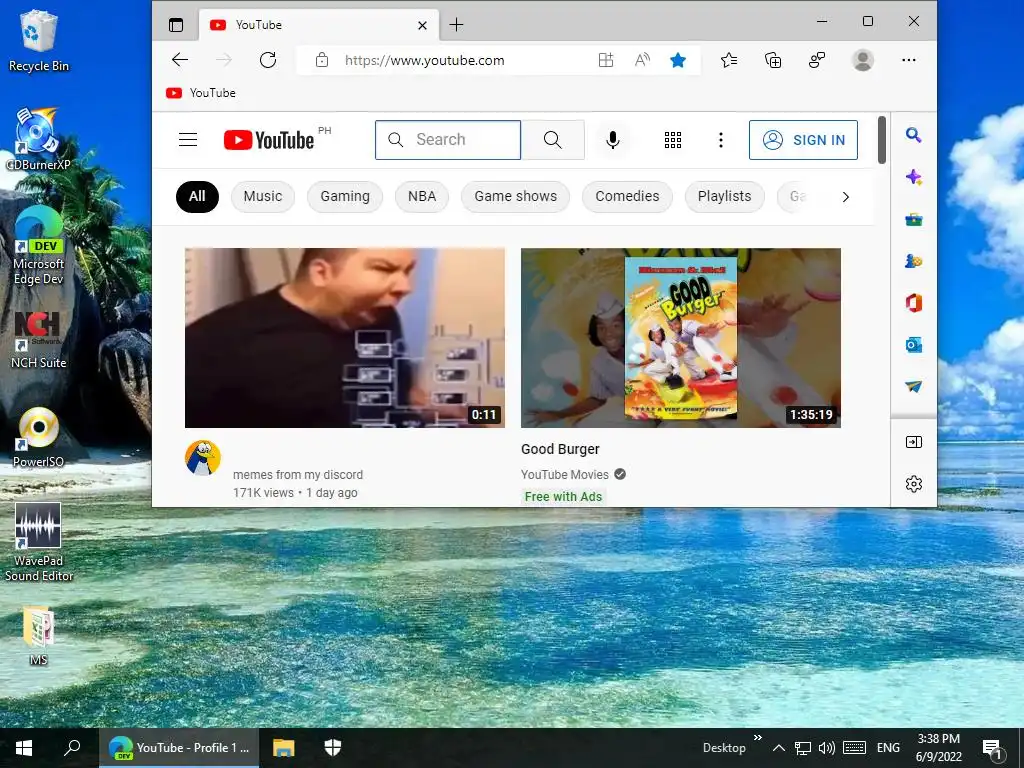This screenshot has width=1024, height=768.
Task: Open Recycle Bin on the desktop
Action: click(x=39, y=40)
